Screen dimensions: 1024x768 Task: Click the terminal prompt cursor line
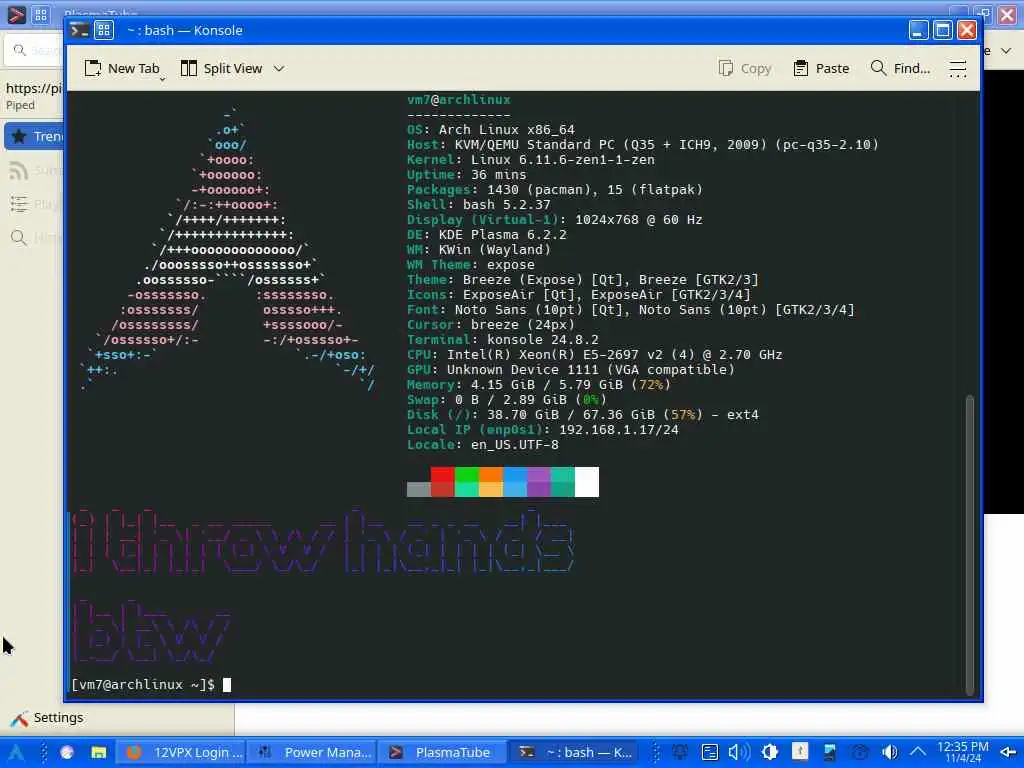coord(151,684)
